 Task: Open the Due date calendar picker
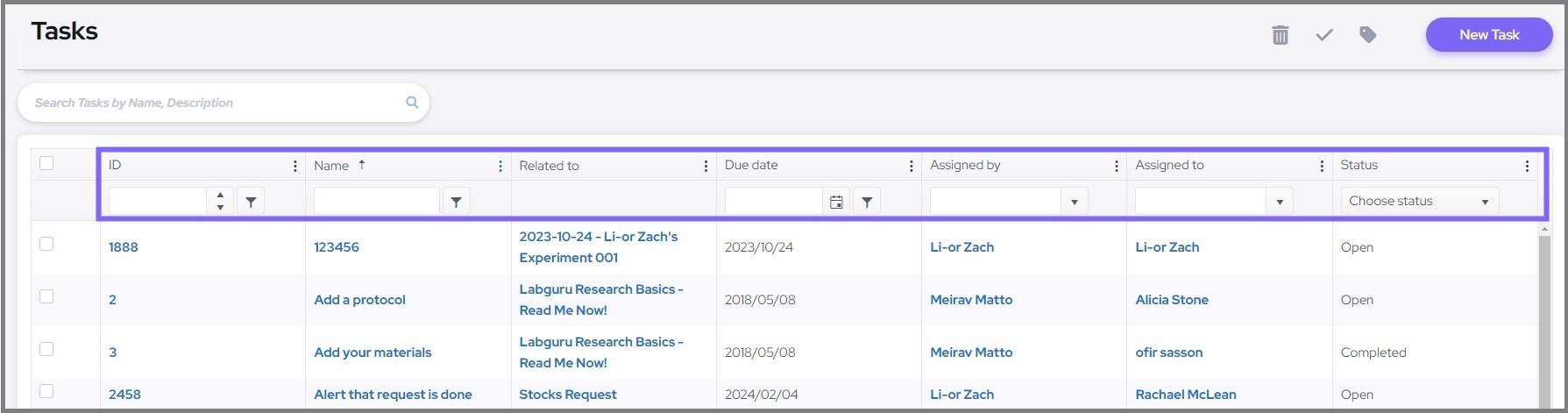[x=836, y=202]
